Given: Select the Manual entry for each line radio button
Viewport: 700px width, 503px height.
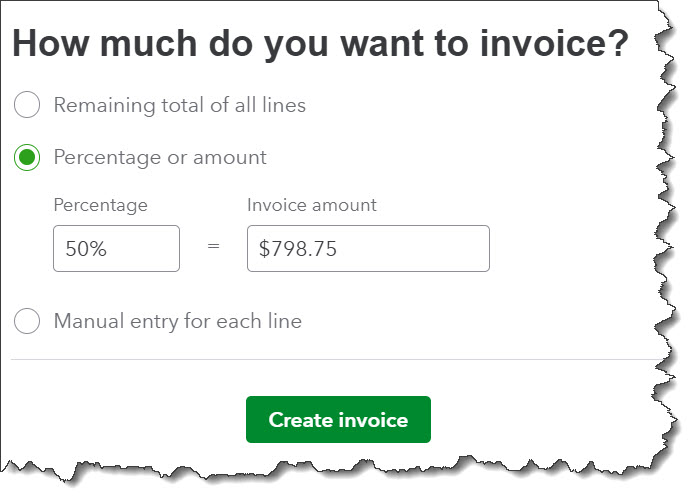Looking at the screenshot, I should (x=27, y=321).
